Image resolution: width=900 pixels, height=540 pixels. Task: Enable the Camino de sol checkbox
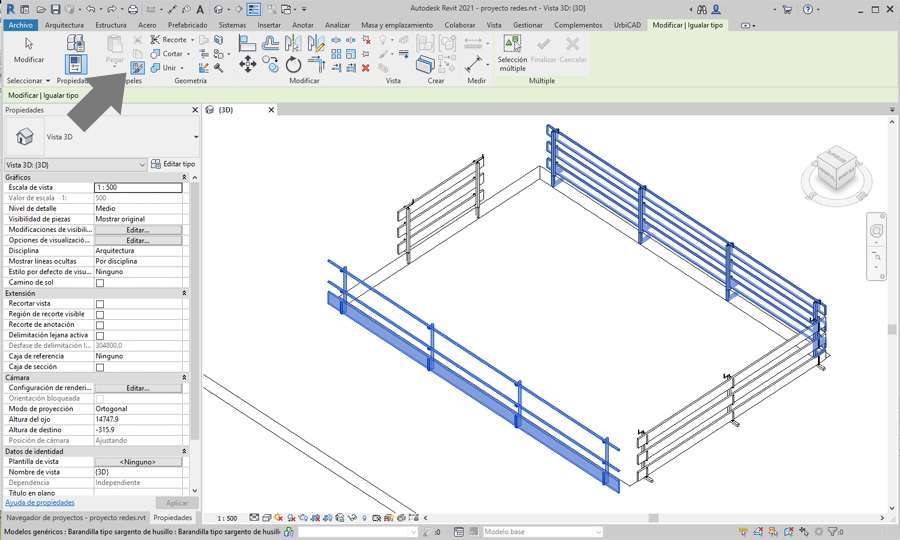100,283
